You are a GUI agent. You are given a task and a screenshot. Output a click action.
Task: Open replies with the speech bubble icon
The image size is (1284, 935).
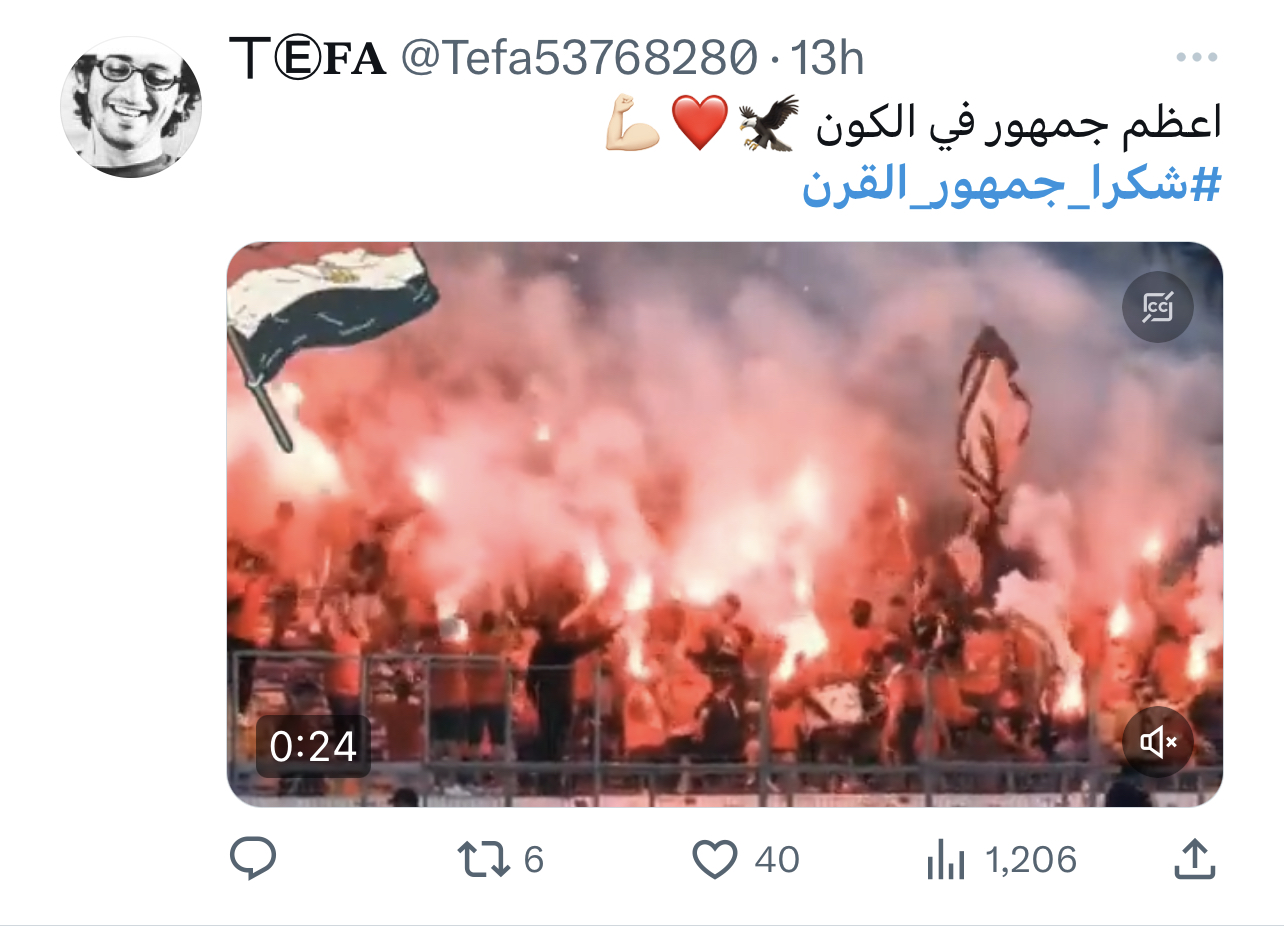(253, 859)
